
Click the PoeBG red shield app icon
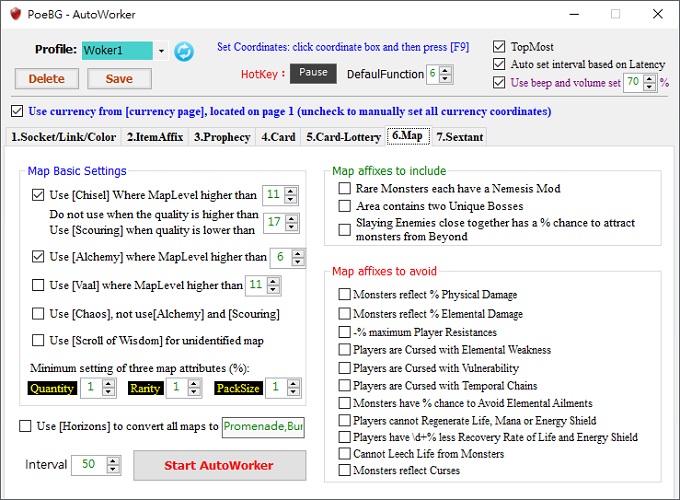(x=16, y=14)
